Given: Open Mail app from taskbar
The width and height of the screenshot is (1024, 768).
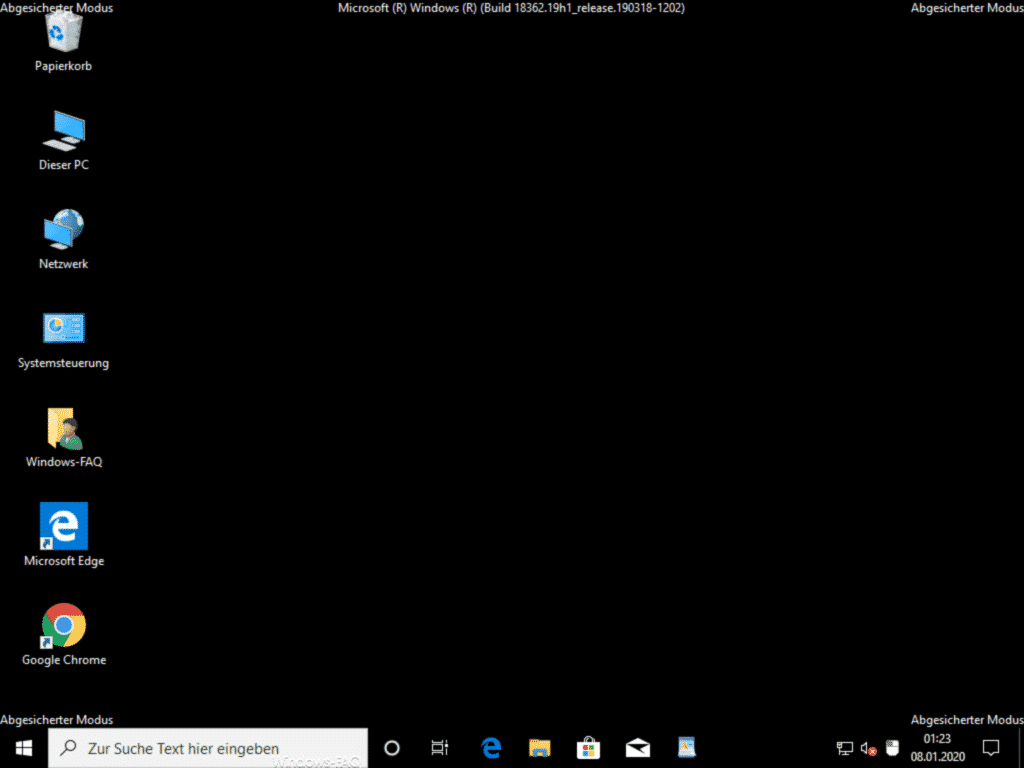Looking at the screenshot, I should coord(637,748).
